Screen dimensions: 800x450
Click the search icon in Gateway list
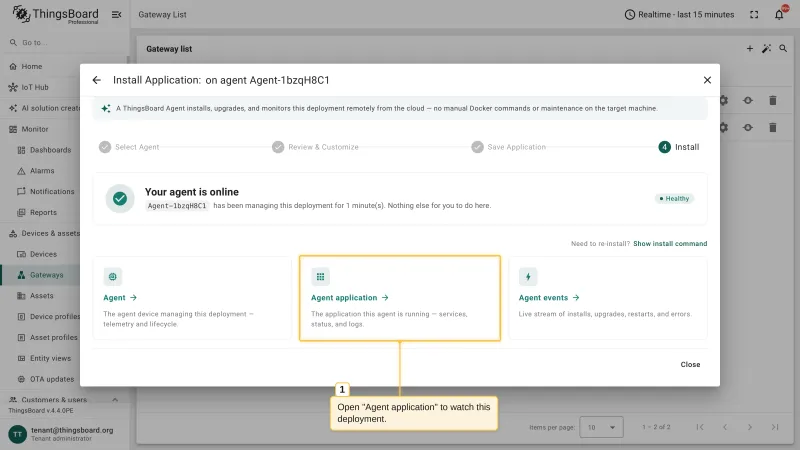(x=783, y=48)
